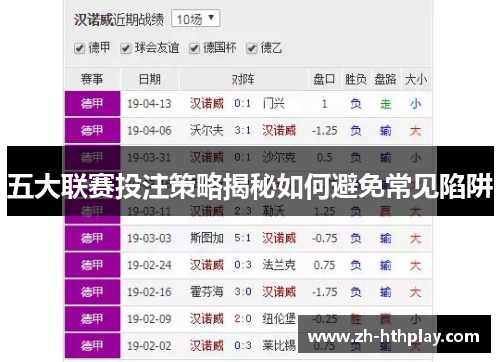Image resolution: width=500 pixels, height=362 pixels.
Task: Toggle the 球会友谊 checkbox
Action: click(126, 48)
